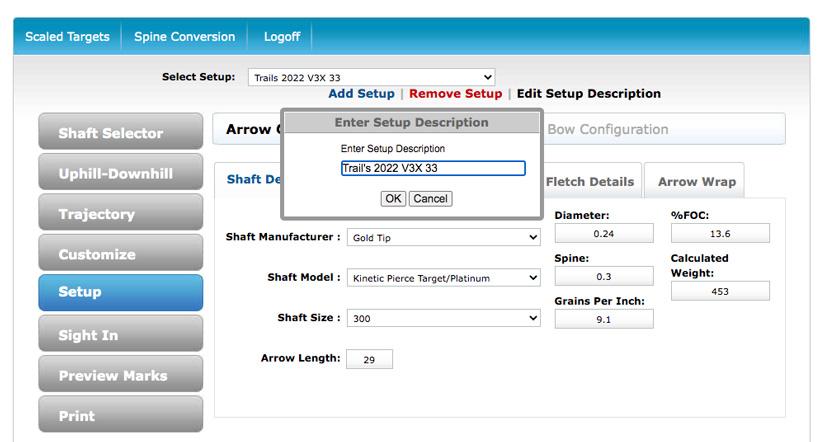Go to the Uphill-Downhill sidebar page
This screenshot has width=820, height=442.
(x=120, y=173)
